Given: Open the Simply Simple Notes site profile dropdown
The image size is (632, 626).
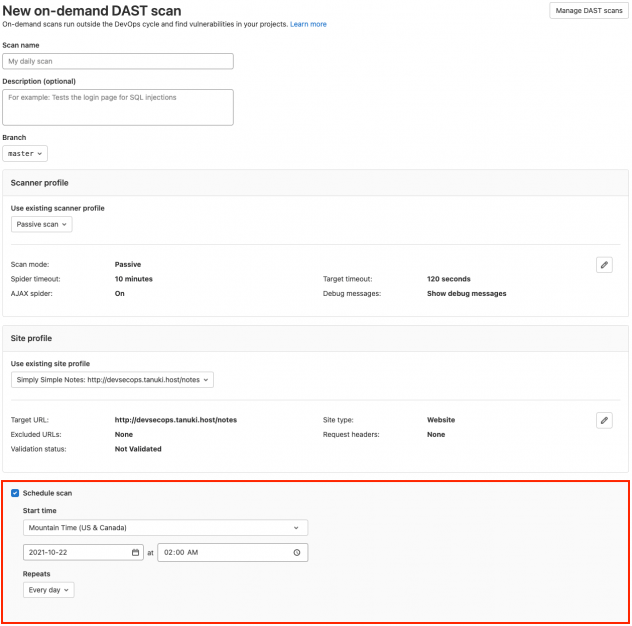Looking at the screenshot, I should point(113,380).
